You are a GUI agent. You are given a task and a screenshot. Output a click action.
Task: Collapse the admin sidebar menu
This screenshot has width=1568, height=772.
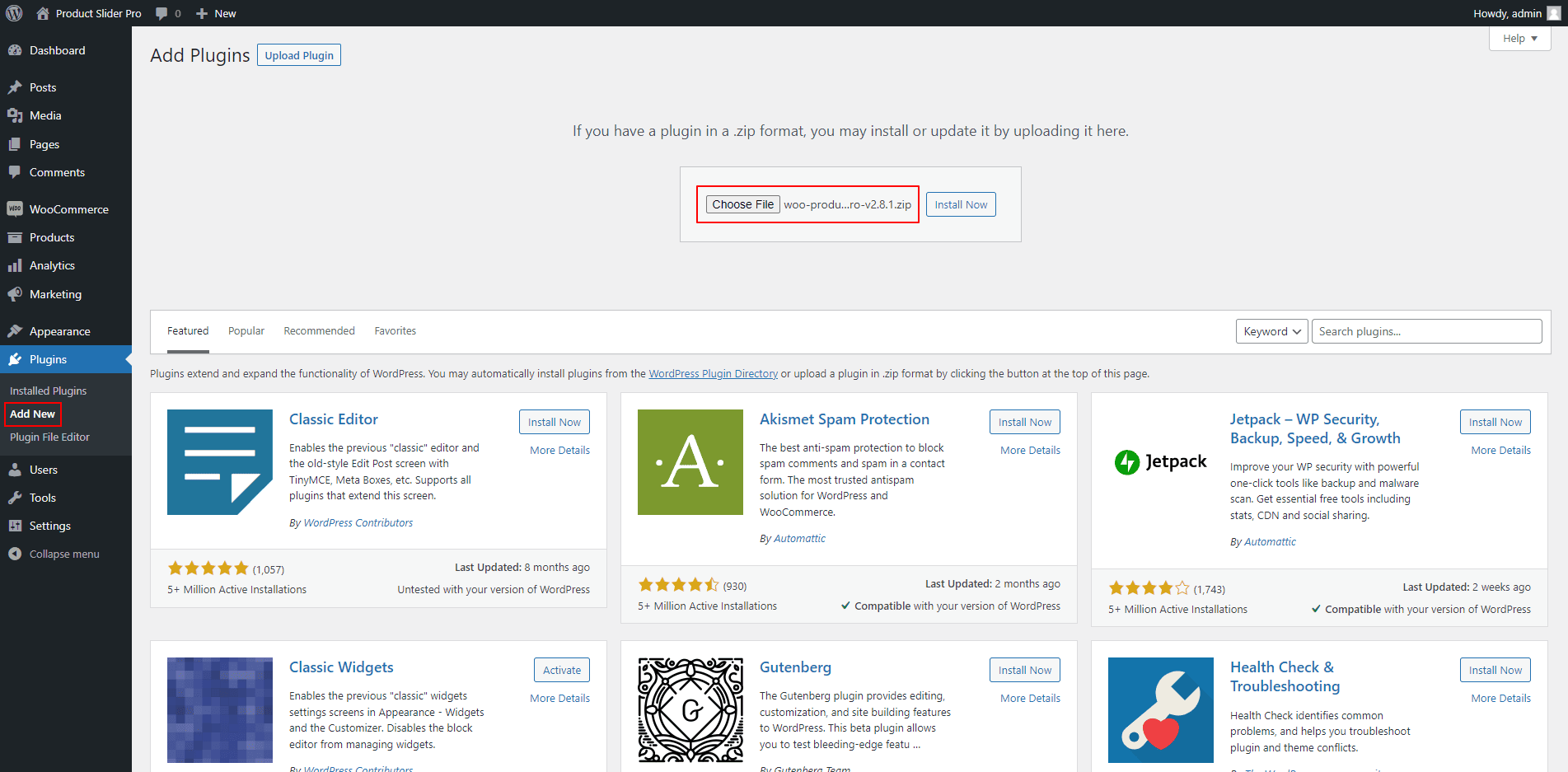54,554
